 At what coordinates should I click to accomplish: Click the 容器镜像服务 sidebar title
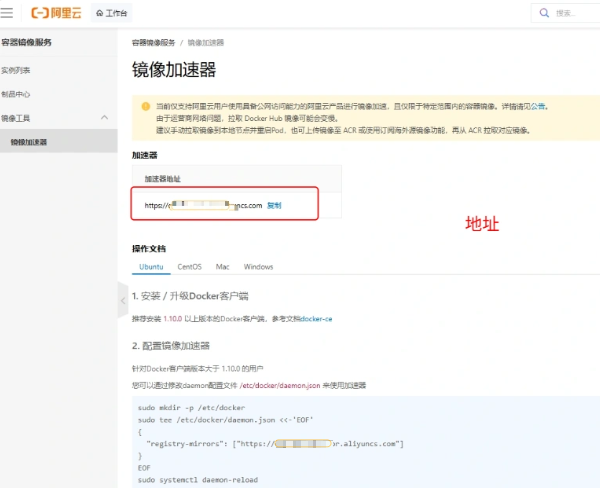26,42
